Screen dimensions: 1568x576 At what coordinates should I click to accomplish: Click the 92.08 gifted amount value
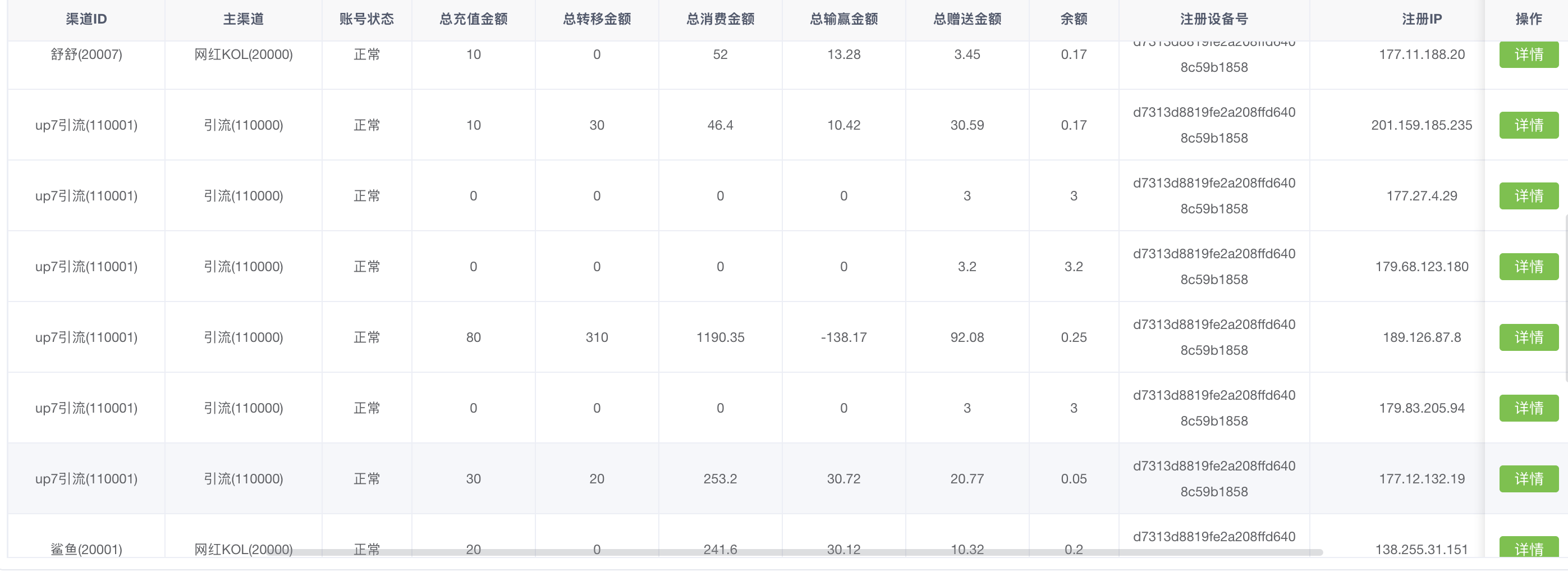[x=967, y=337]
